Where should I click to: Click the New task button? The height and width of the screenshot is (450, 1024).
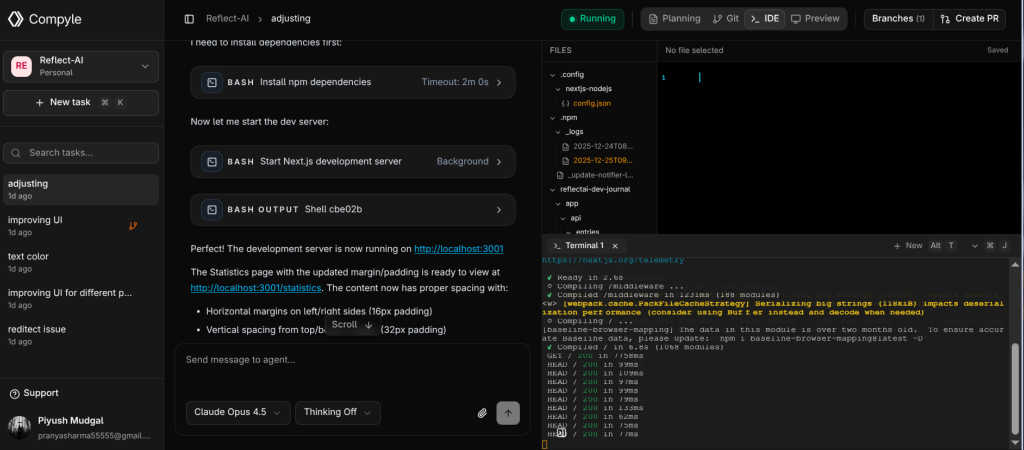pyautogui.click(x=81, y=103)
